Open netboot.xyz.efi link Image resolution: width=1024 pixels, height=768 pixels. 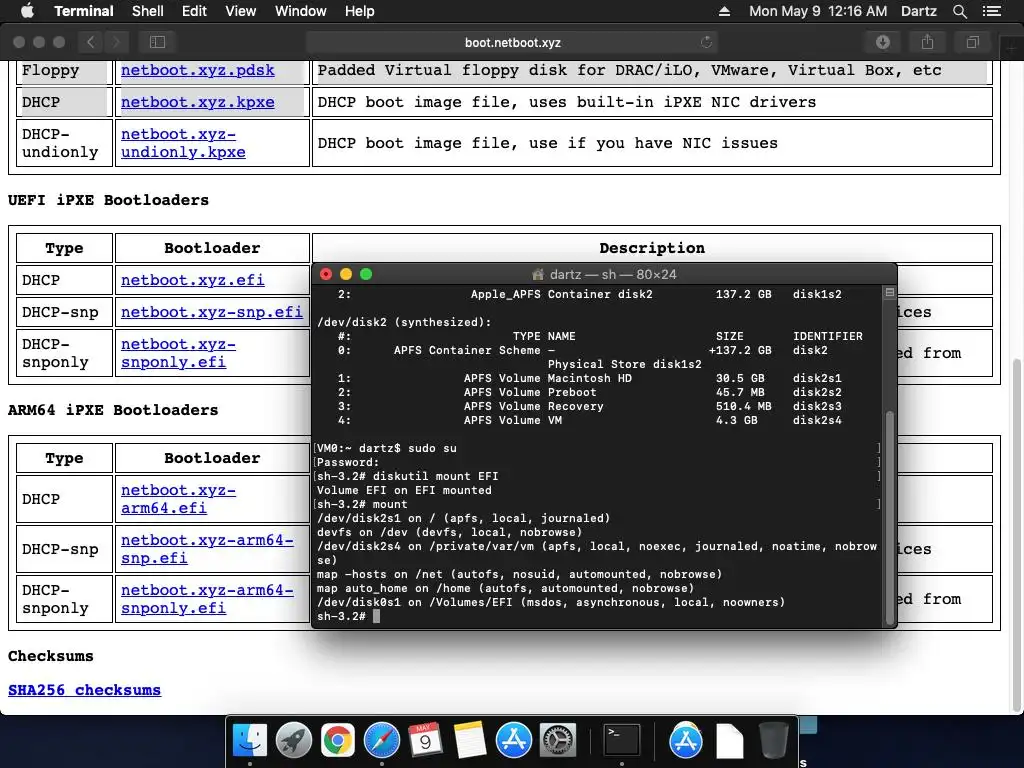193,280
